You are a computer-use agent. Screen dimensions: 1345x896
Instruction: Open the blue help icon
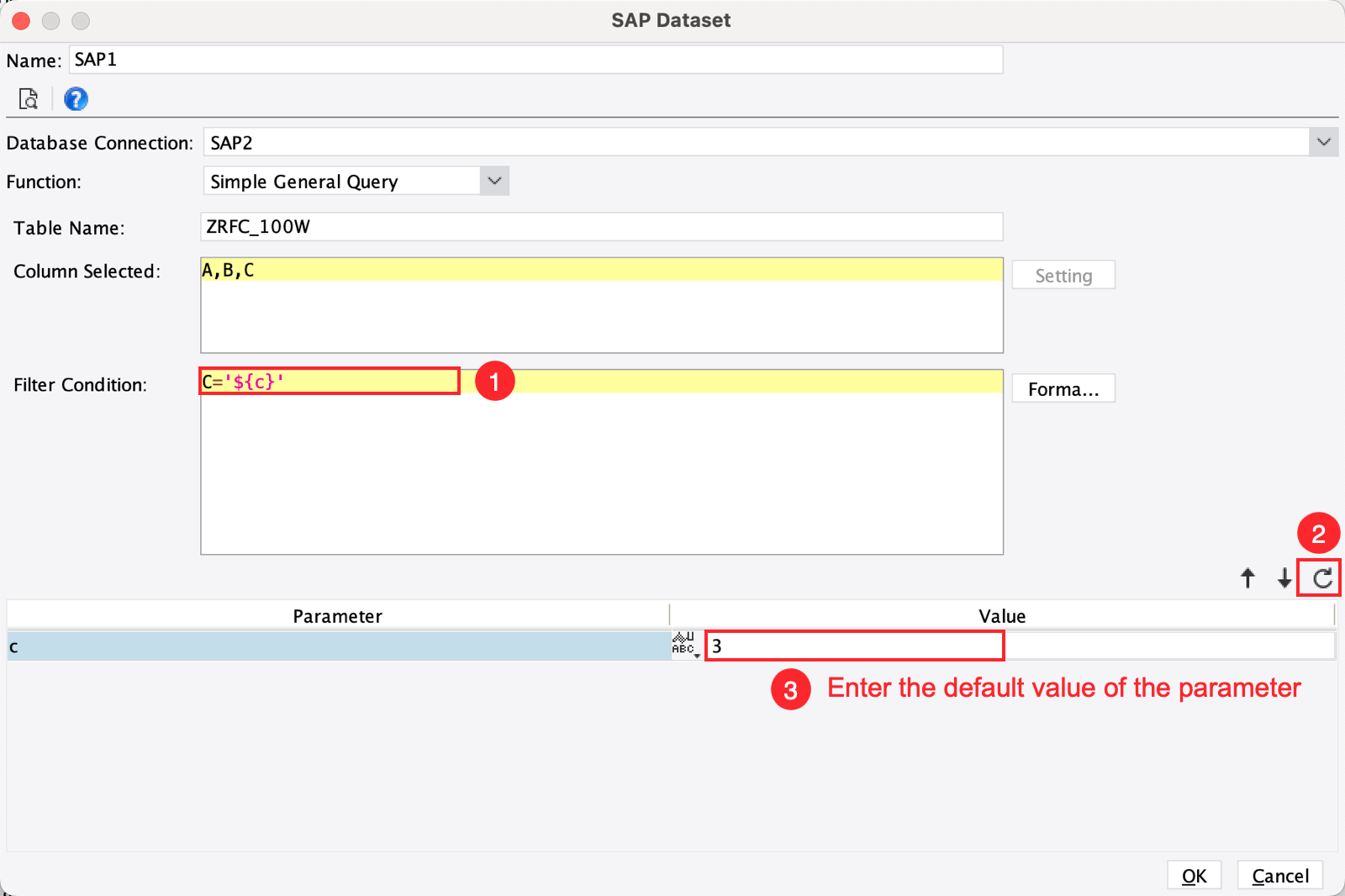(x=76, y=99)
